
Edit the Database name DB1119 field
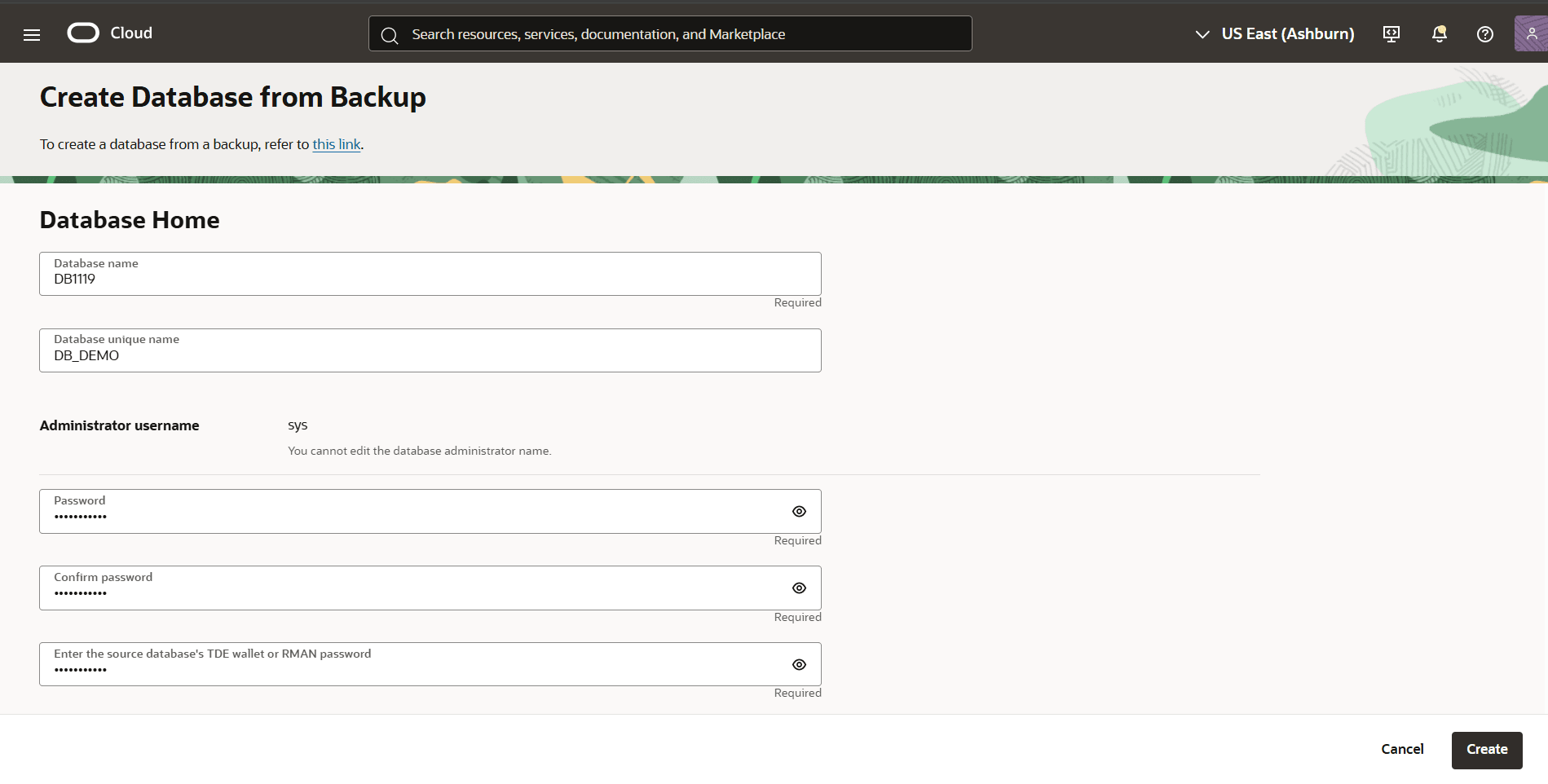430,278
